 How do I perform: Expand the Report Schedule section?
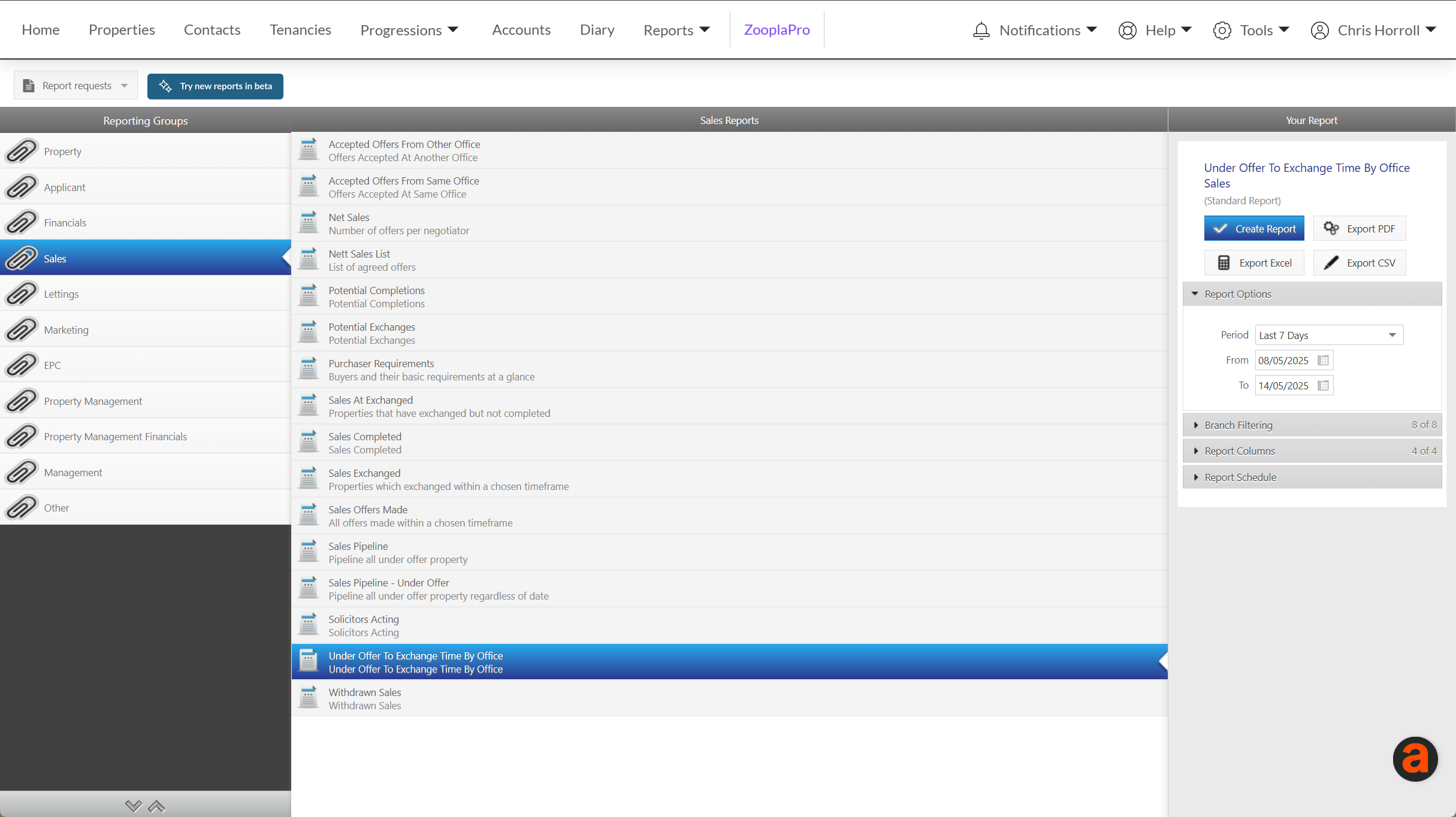point(1312,477)
